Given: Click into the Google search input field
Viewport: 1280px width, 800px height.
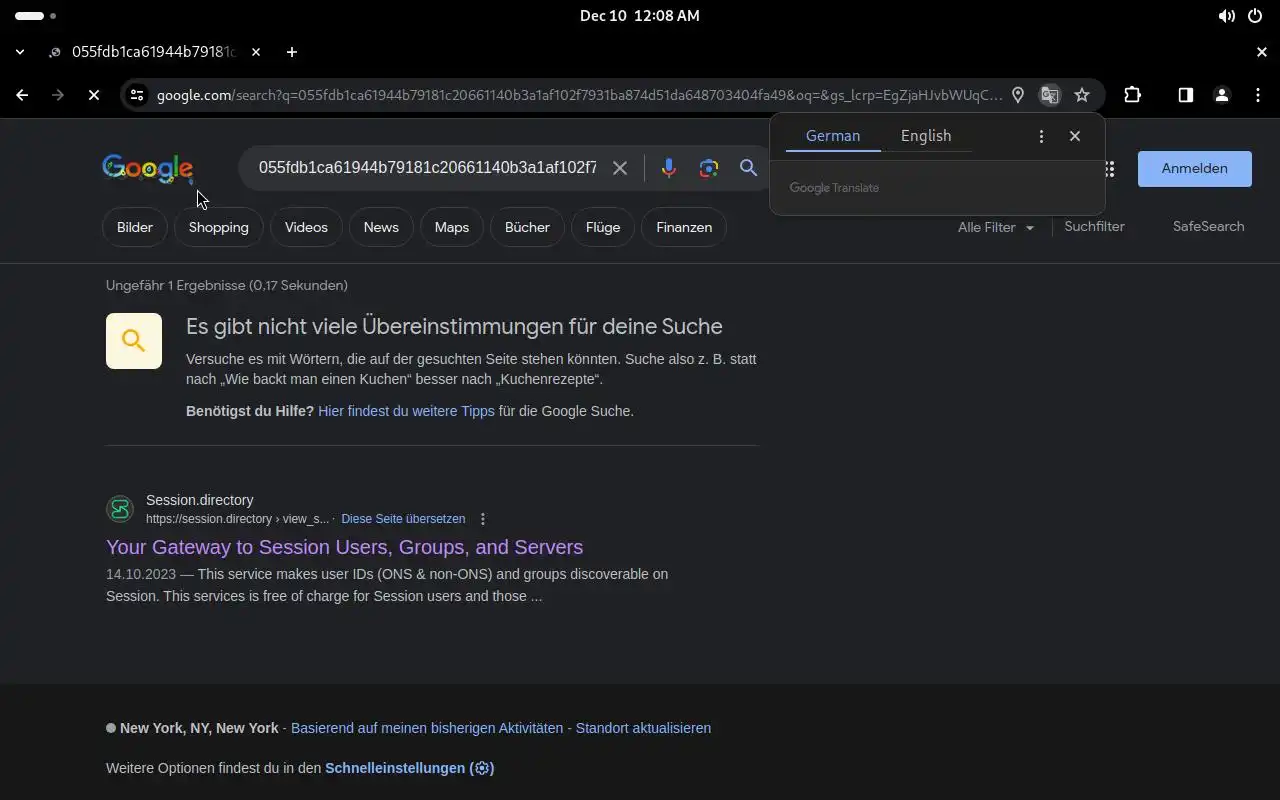Looking at the screenshot, I should [x=428, y=168].
